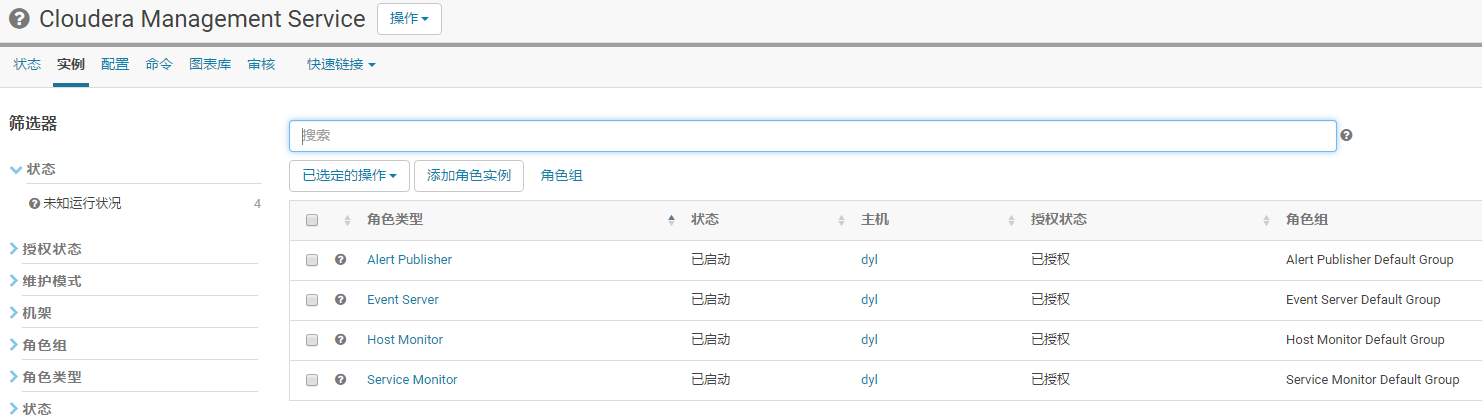Click Host Monitor Default Group text
Screen dimensions: 1482x416
[x=1365, y=339]
